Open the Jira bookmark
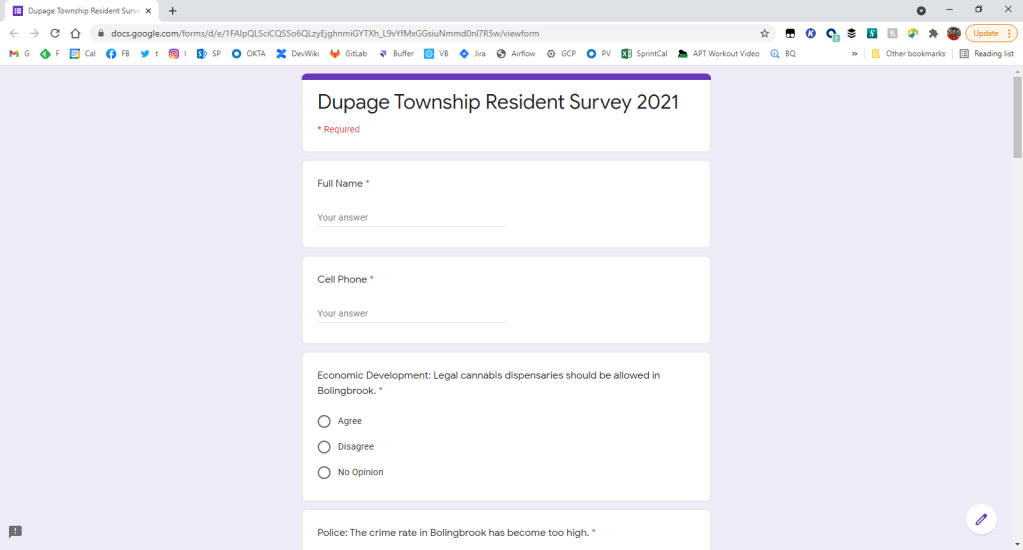This screenshot has height=550, width=1023. pyautogui.click(x=472, y=54)
